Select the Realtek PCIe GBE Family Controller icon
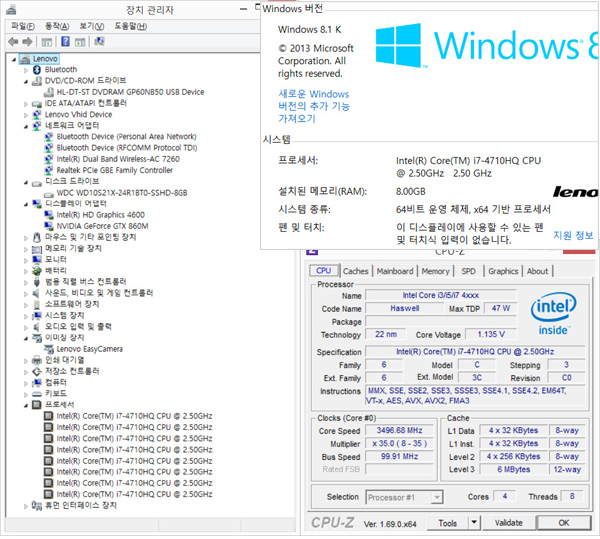 [x=49, y=170]
